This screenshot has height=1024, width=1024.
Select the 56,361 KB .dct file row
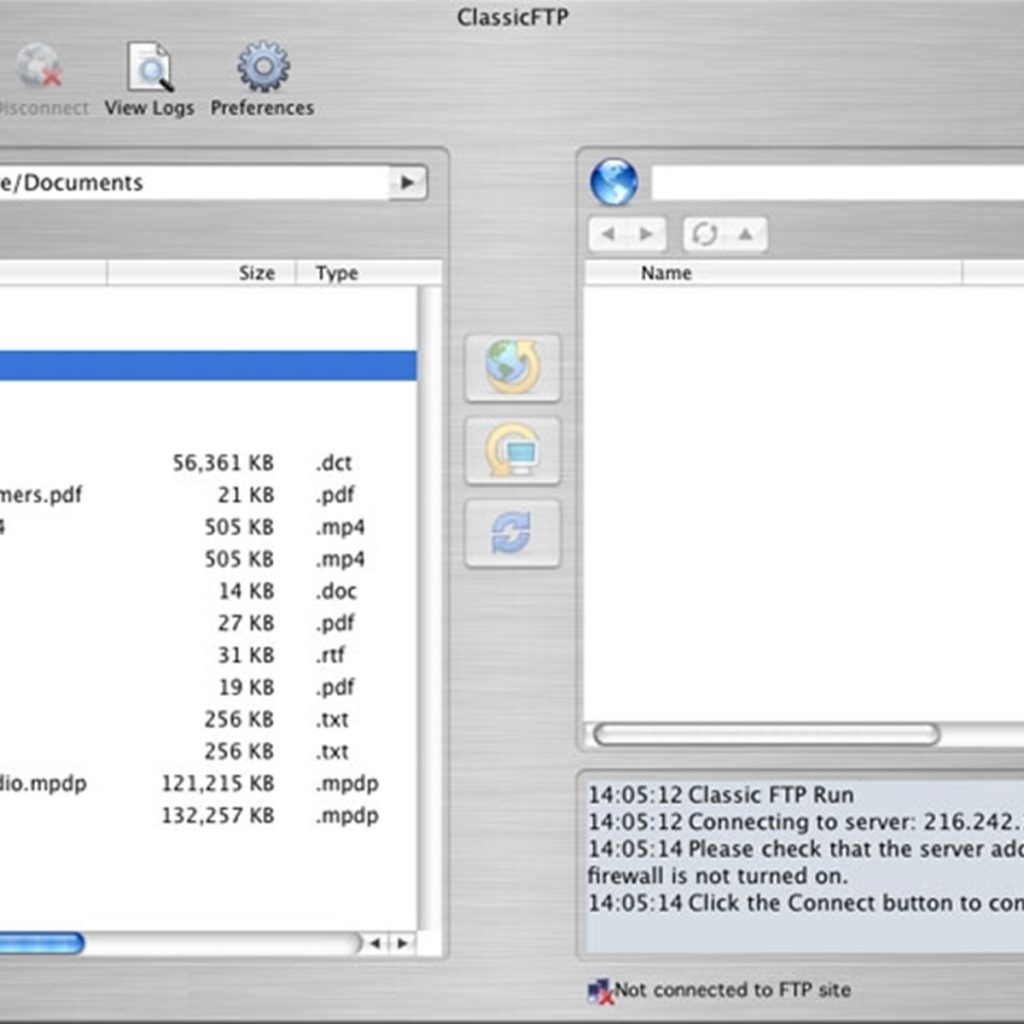click(208, 463)
